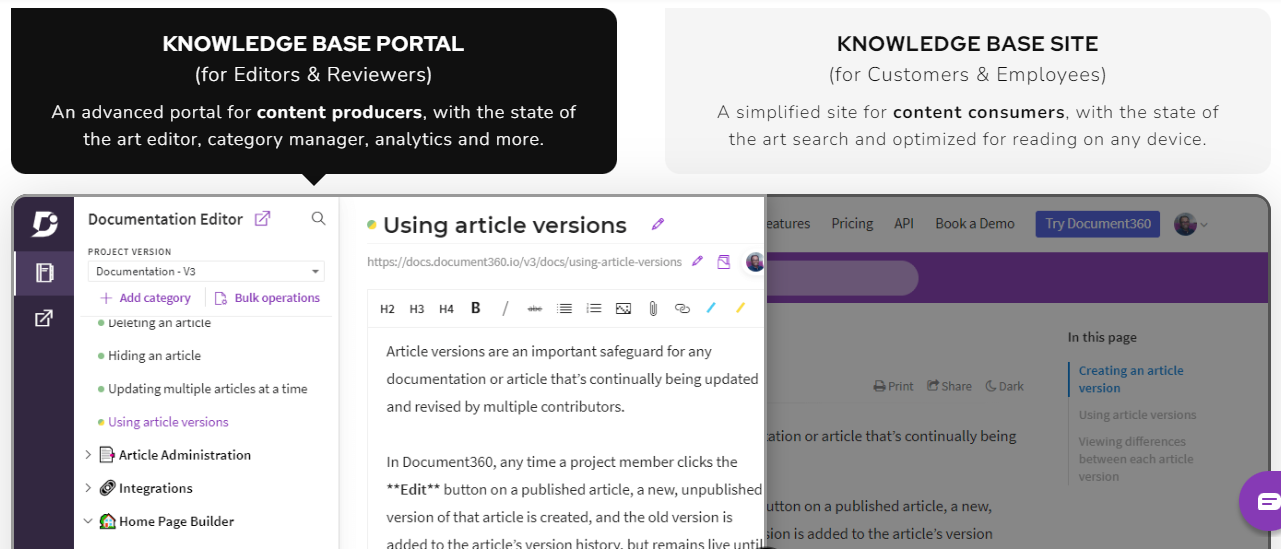Apply H2 heading format

point(388,309)
